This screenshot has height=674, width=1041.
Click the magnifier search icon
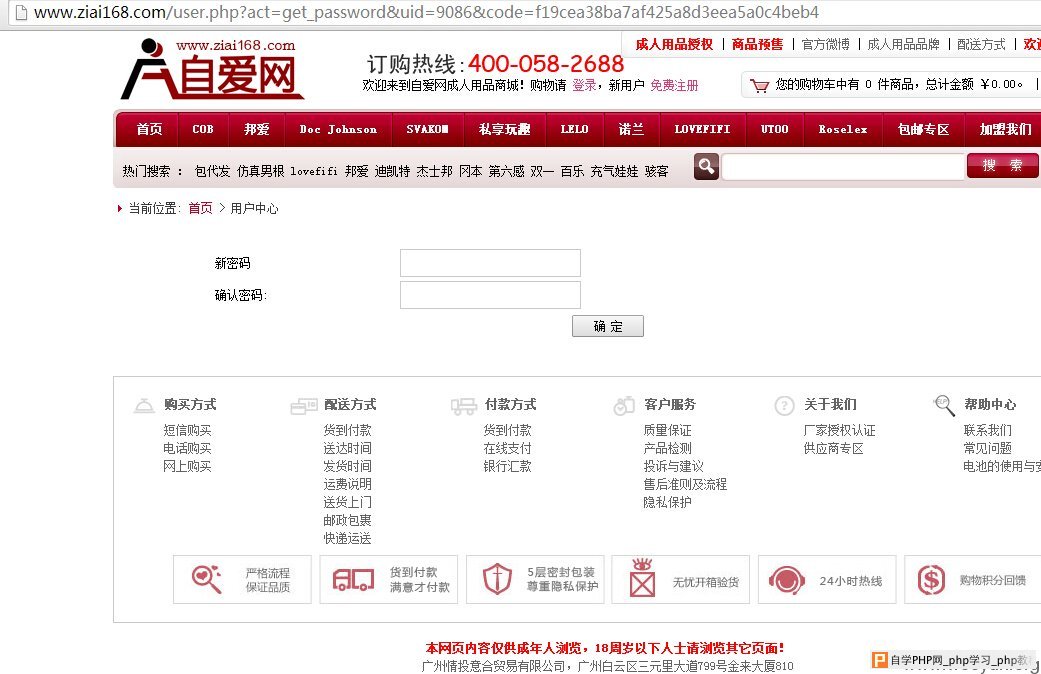click(706, 166)
